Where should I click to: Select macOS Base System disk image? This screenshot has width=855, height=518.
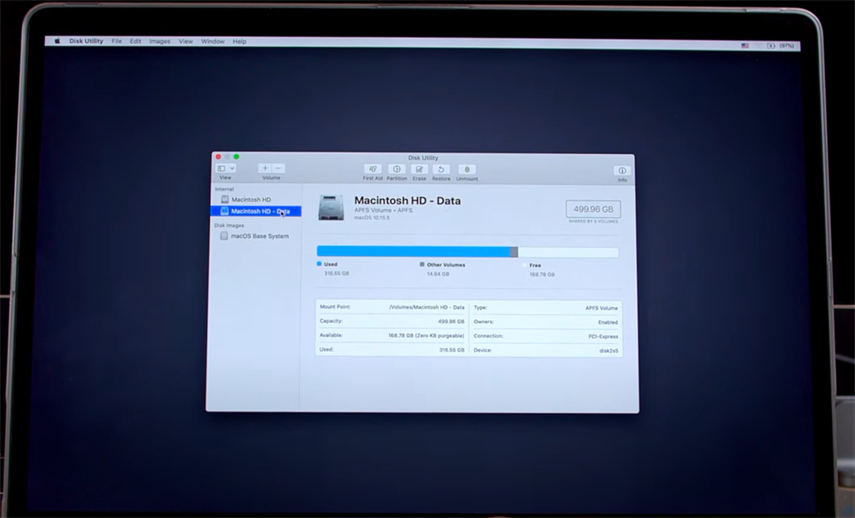pos(254,236)
